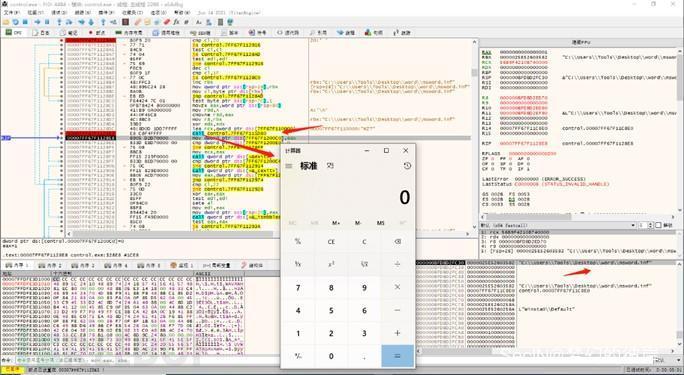
Task: Click the Step Over toolbar icon
Action: click(70, 22)
